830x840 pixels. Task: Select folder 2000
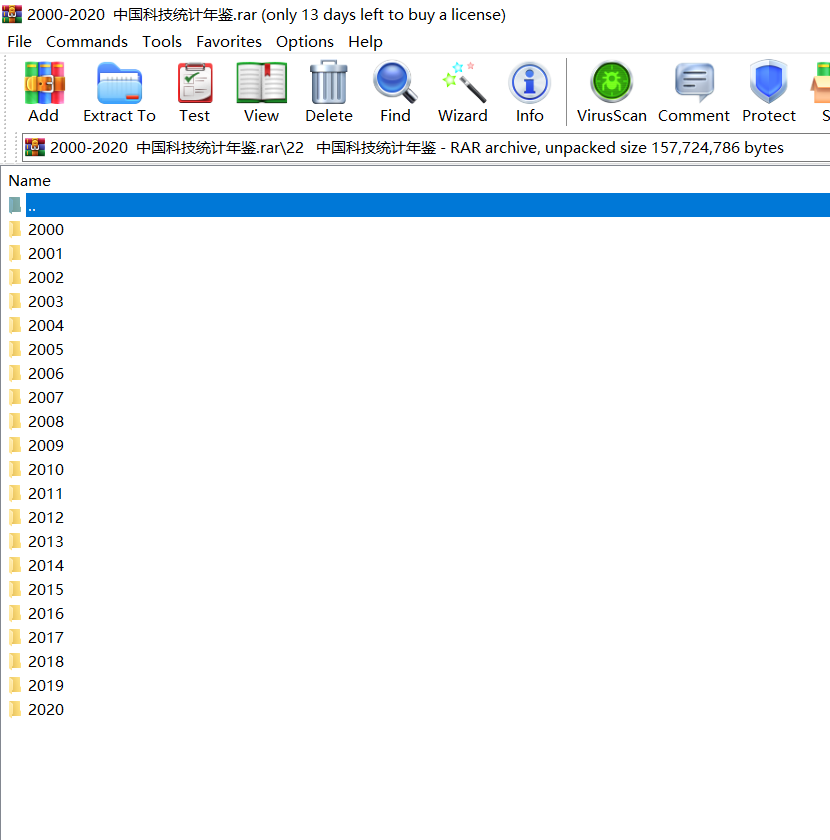(46, 229)
